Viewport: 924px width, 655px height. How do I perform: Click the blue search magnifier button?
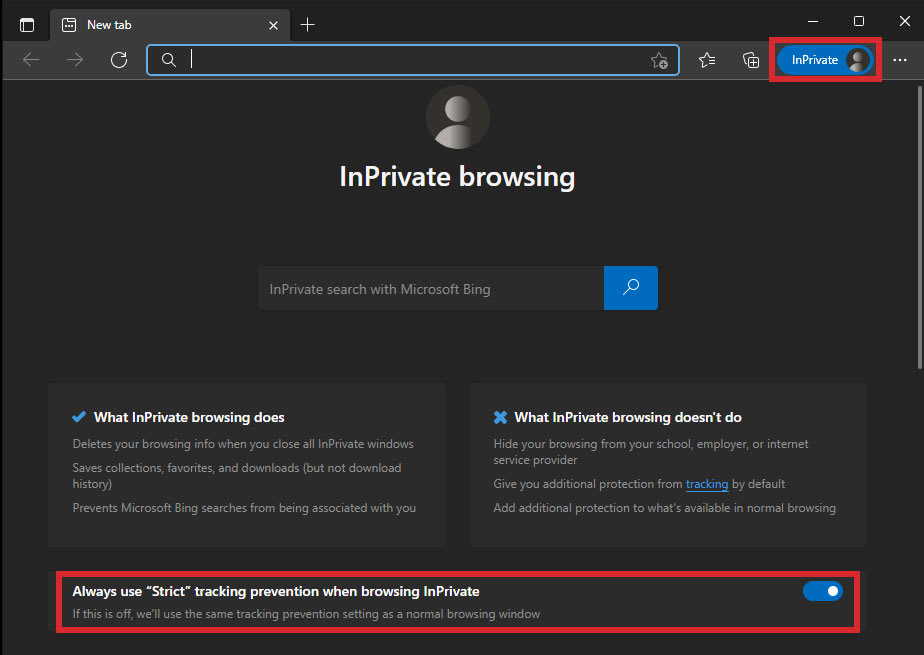point(631,288)
